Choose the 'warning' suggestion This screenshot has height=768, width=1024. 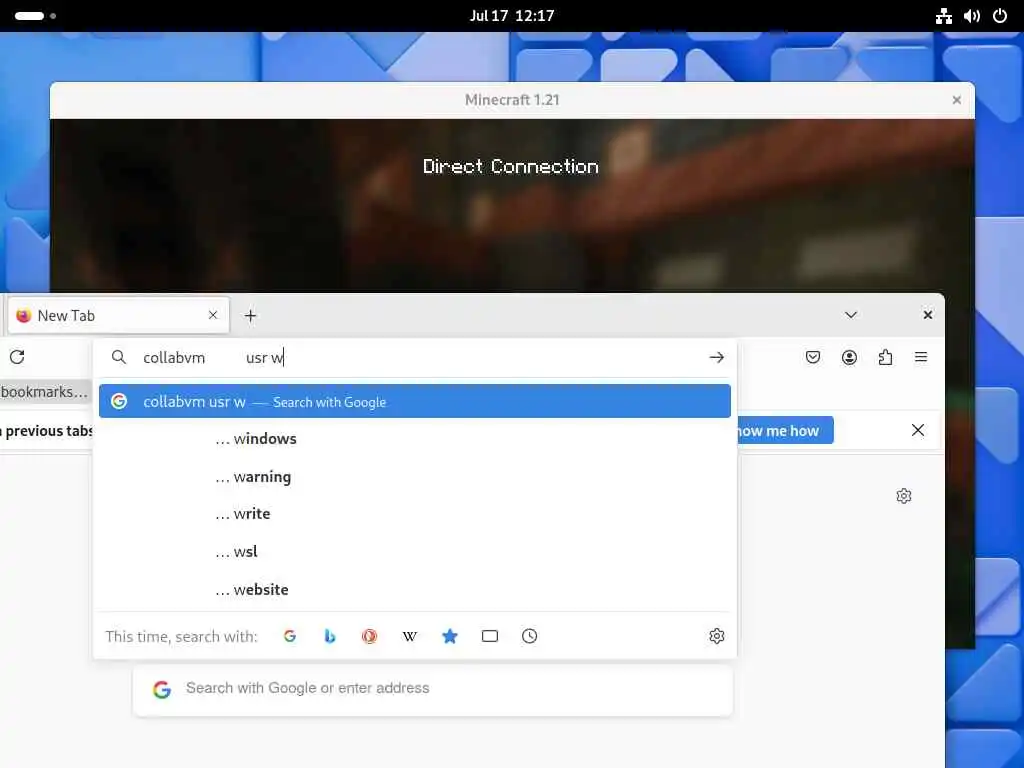[x=415, y=477]
